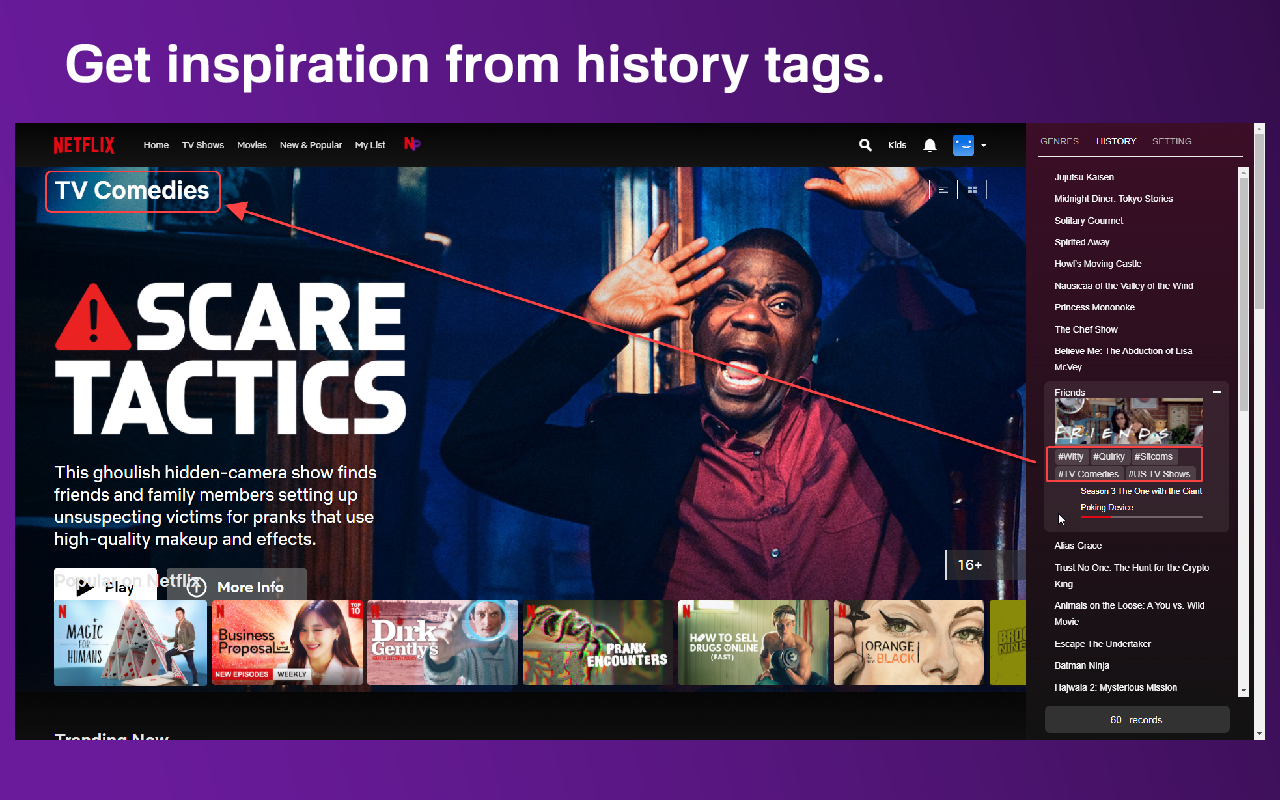Collapse the Friends history entry
The height and width of the screenshot is (800, 1280).
1217,393
